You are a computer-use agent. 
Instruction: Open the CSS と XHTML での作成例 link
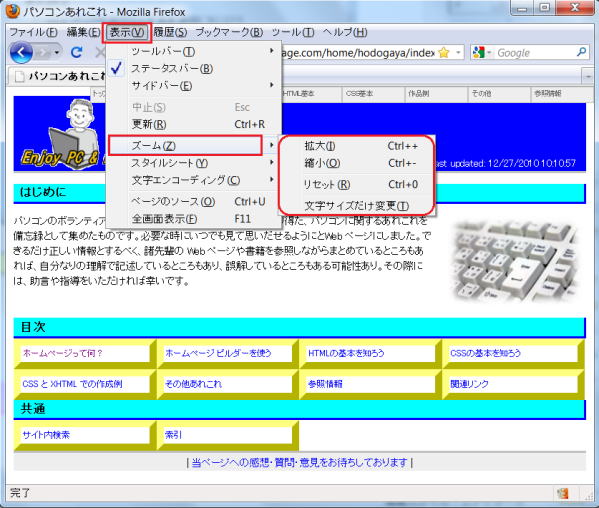72,384
